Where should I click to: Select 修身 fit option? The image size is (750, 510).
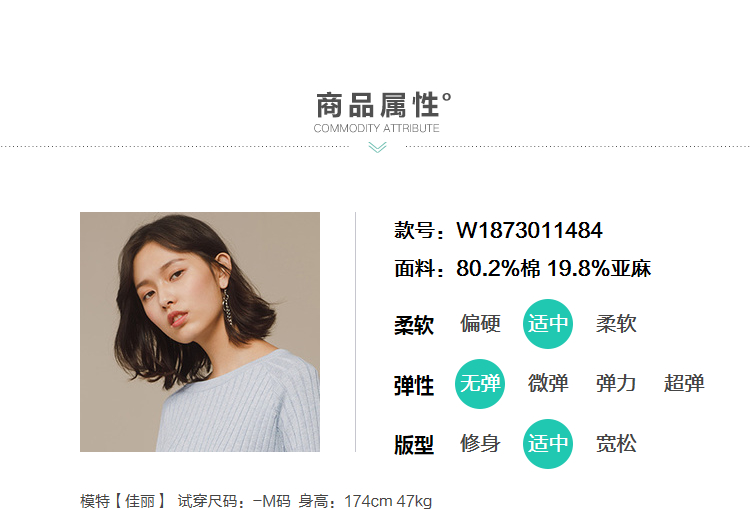coord(480,443)
